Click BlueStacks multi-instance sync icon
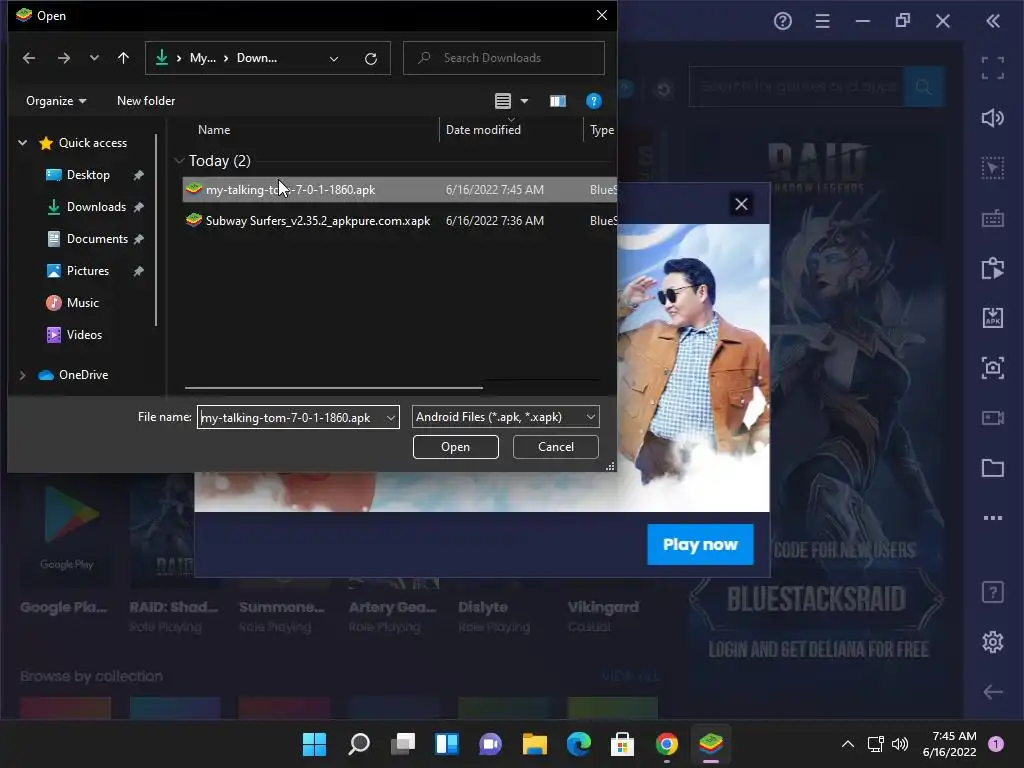 [x=992, y=268]
